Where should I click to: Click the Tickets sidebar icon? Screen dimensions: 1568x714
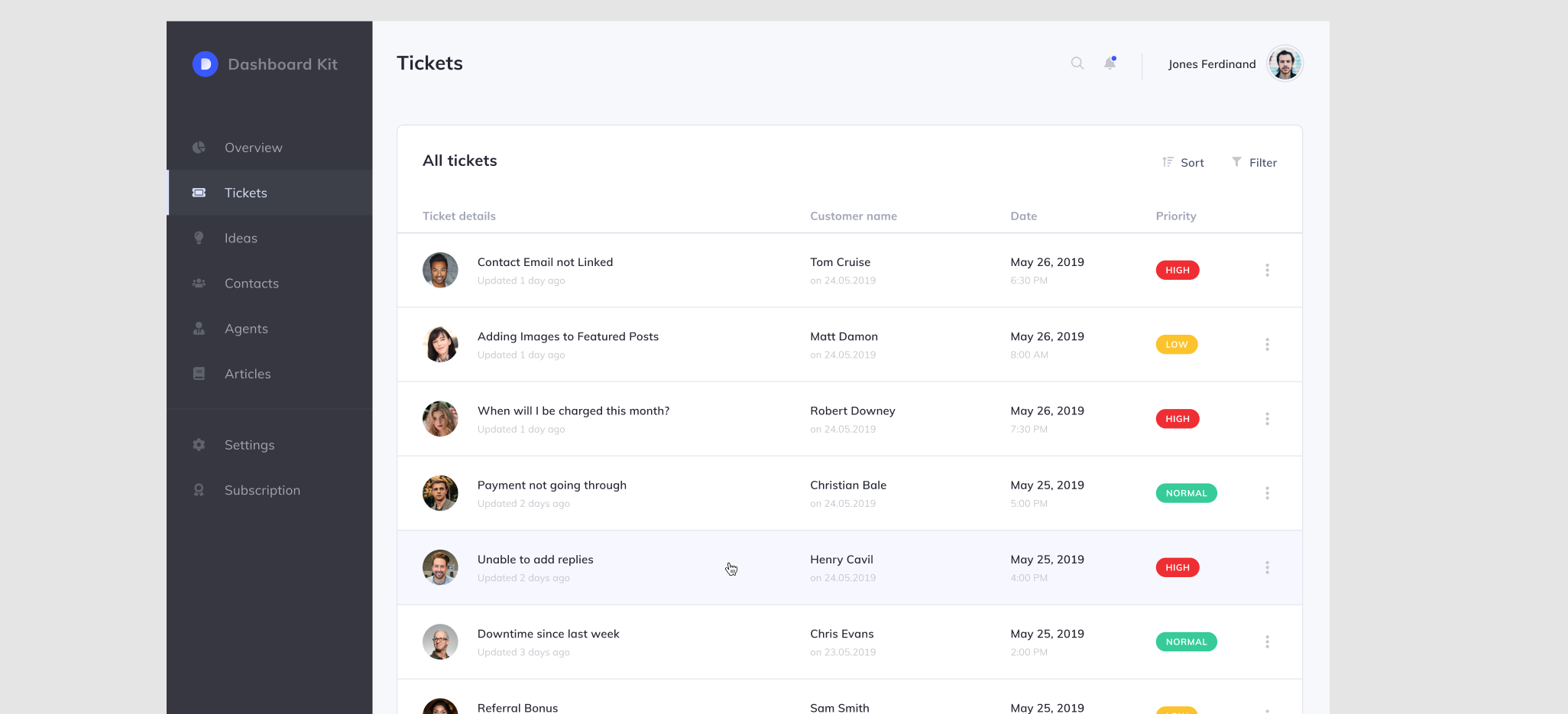coord(199,193)
